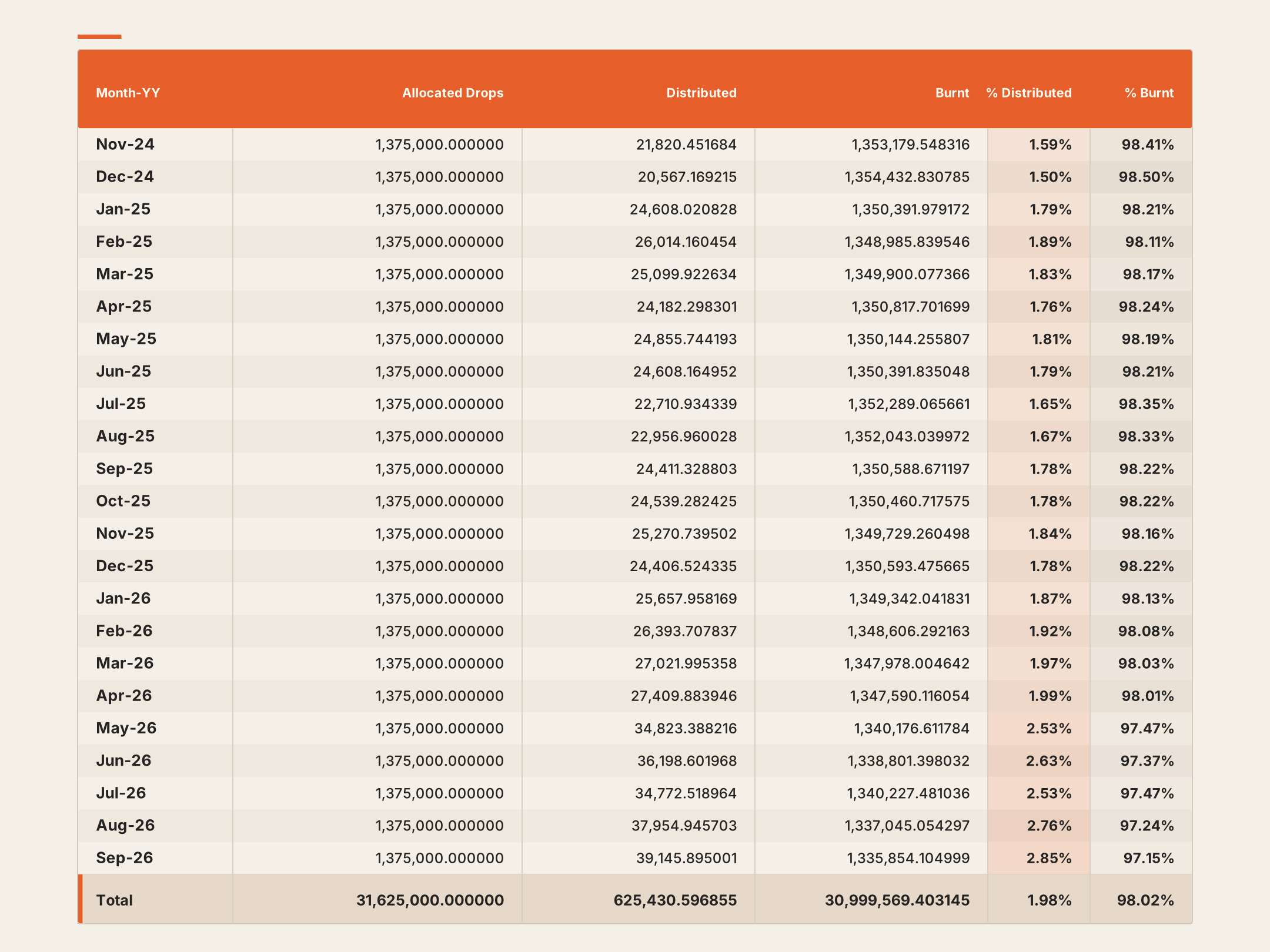Click the 1.99% distributed cell
This screenshot has height=952, width=1270.
point(1050,696)
